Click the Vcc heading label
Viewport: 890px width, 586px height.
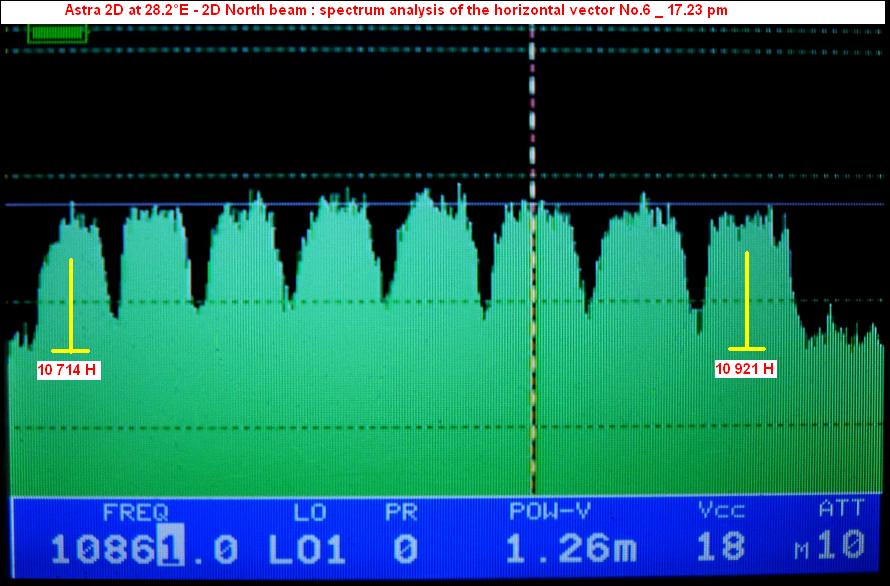[x=720, y=512]
